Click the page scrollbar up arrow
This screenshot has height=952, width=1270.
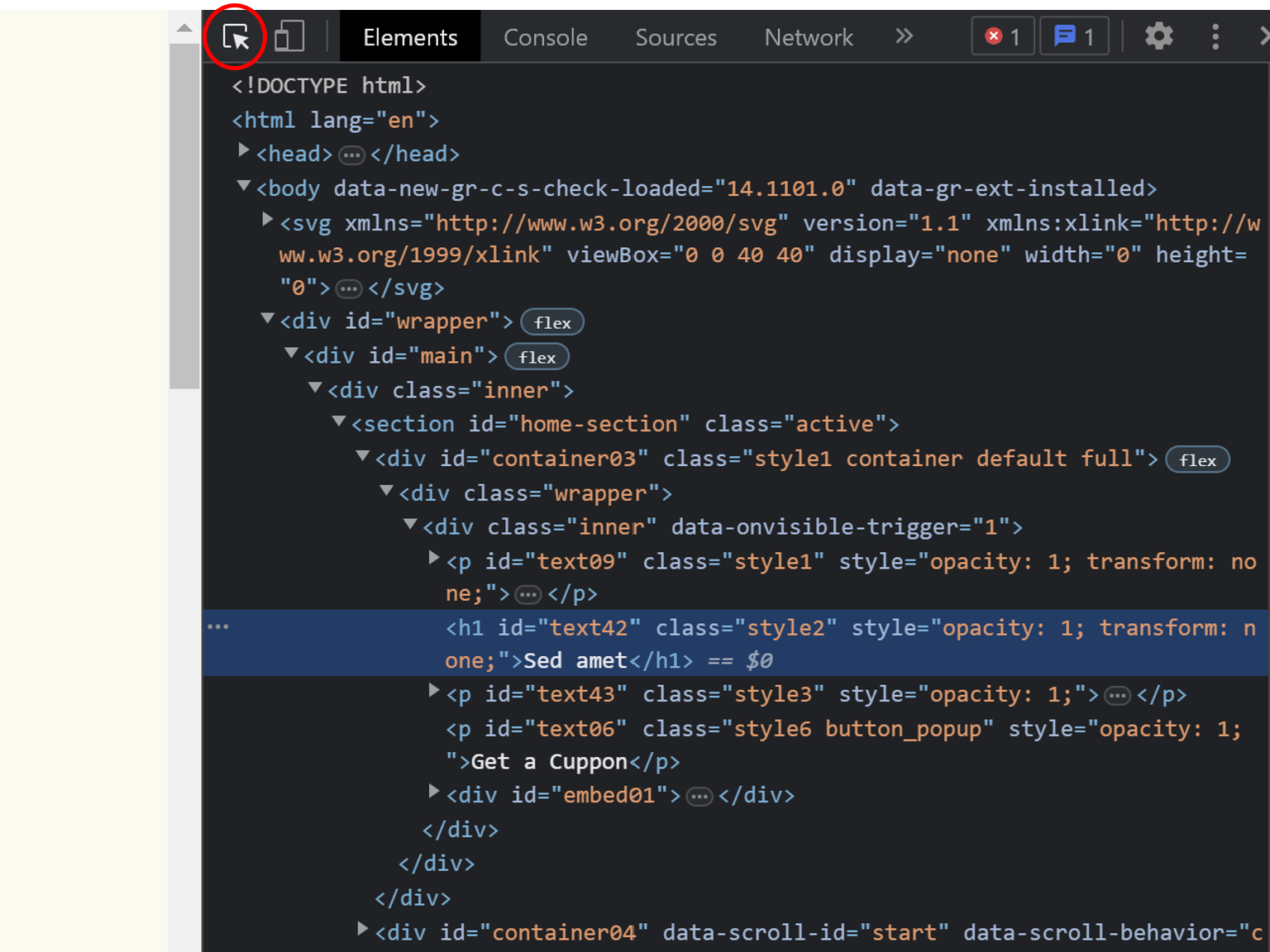click(x=184, y=28)
